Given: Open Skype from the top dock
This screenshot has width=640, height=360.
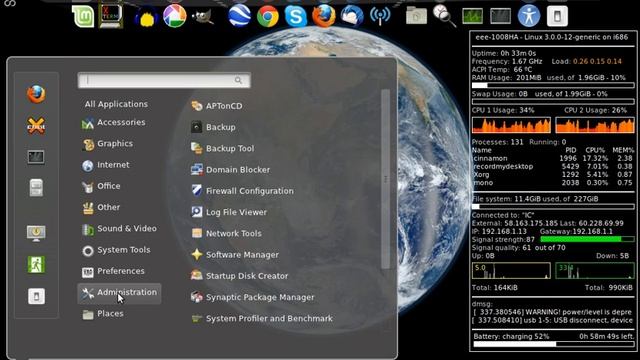Looking at the screenshot, I should [296, 17].
